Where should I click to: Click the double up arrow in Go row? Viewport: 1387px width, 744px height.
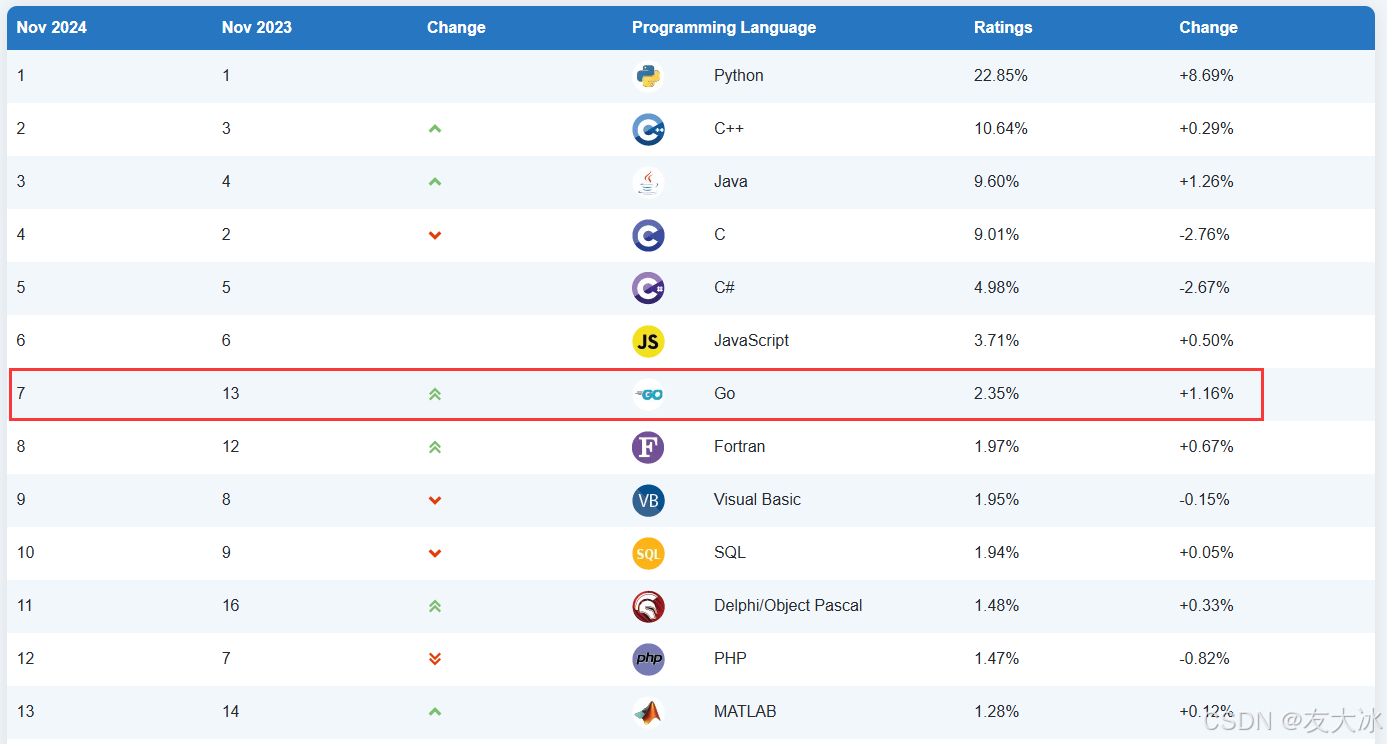pos(435,394)
